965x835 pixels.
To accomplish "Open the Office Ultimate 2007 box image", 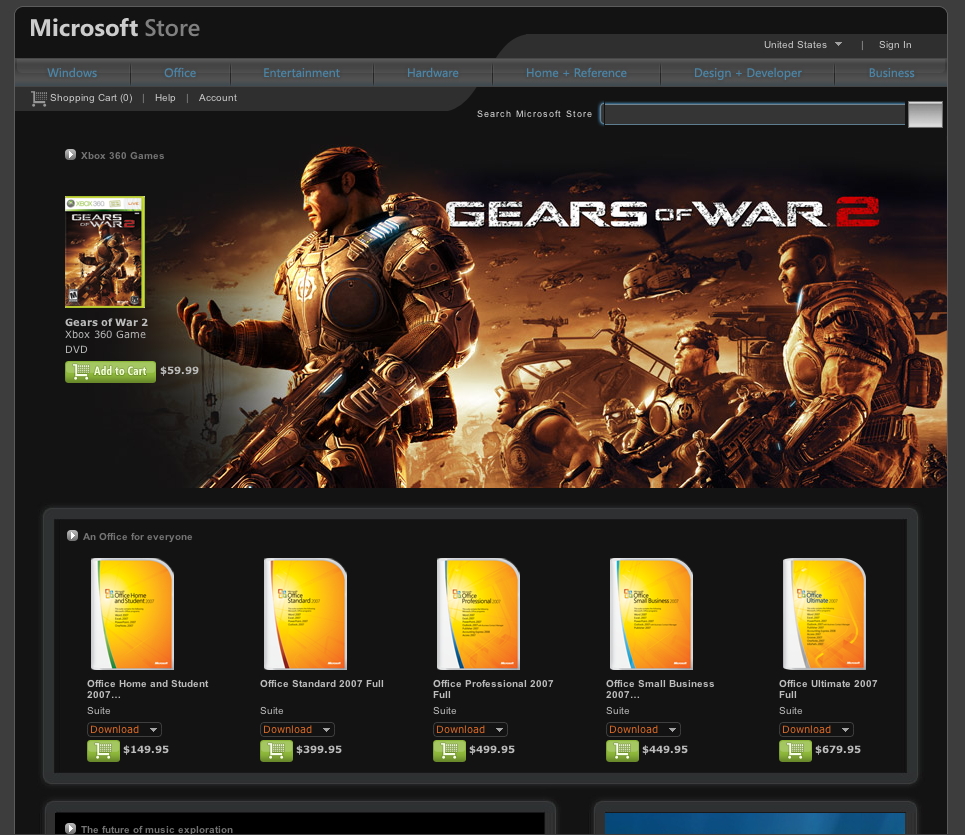I will [x=824, y=613].
